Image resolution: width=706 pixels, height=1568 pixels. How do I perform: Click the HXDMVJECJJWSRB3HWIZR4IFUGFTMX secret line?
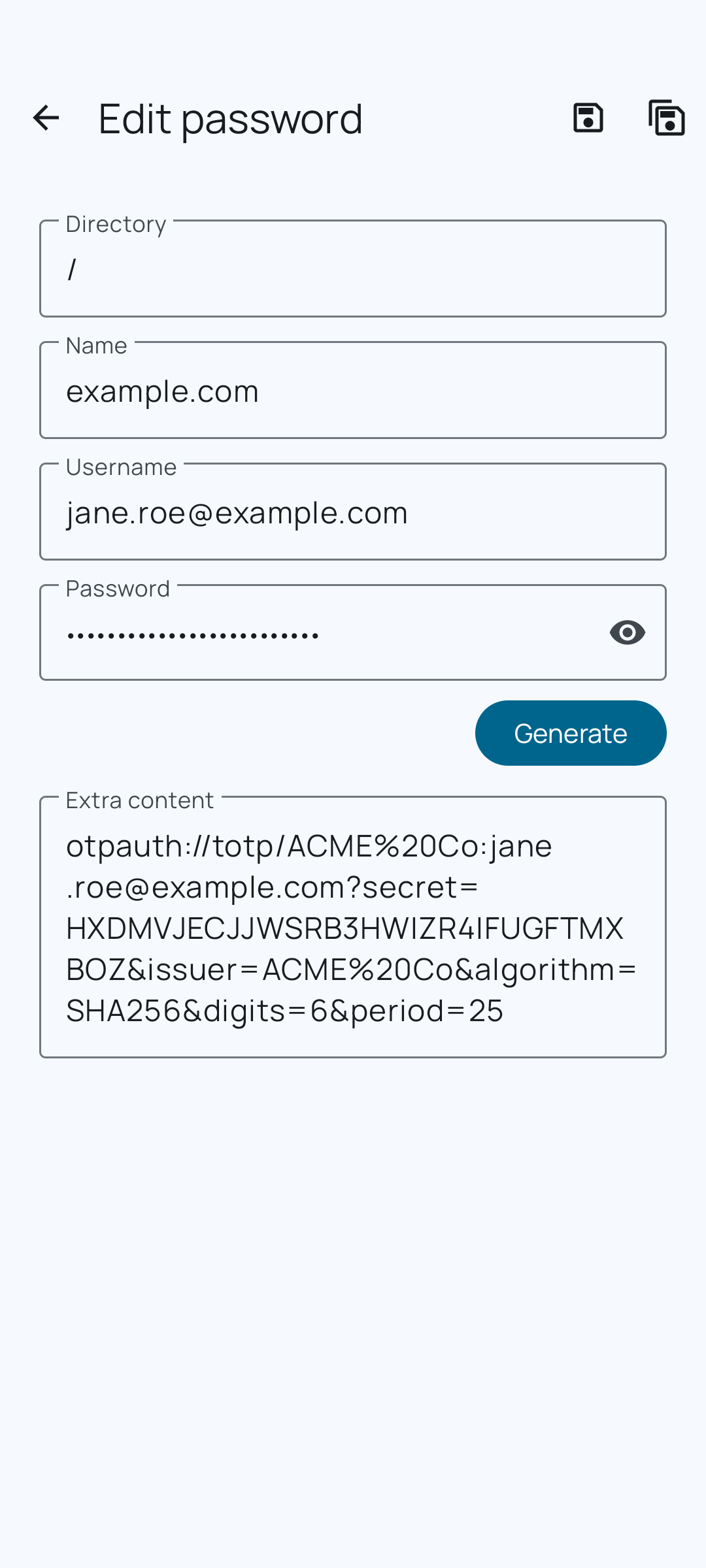point(345,928)
